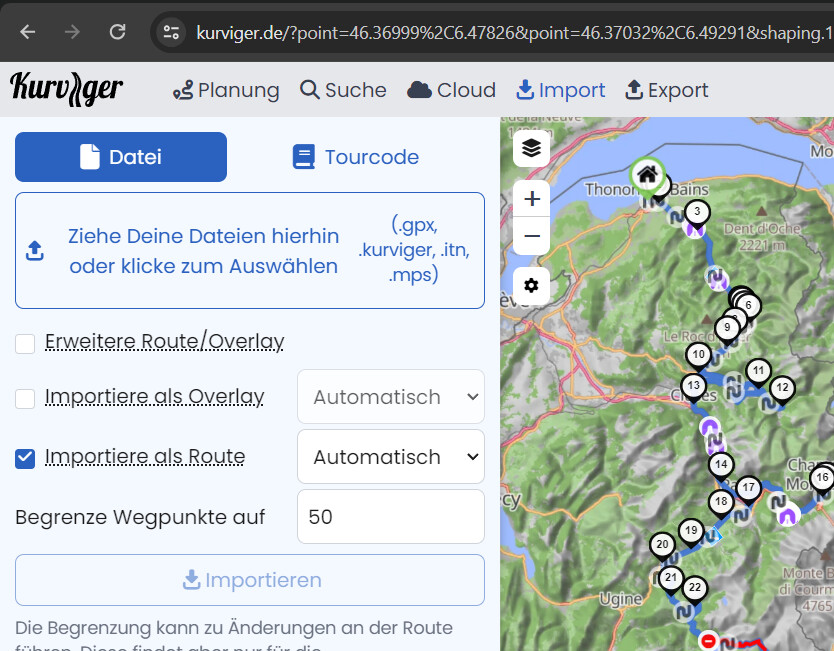Zoom out on the map

click(531, 236)
